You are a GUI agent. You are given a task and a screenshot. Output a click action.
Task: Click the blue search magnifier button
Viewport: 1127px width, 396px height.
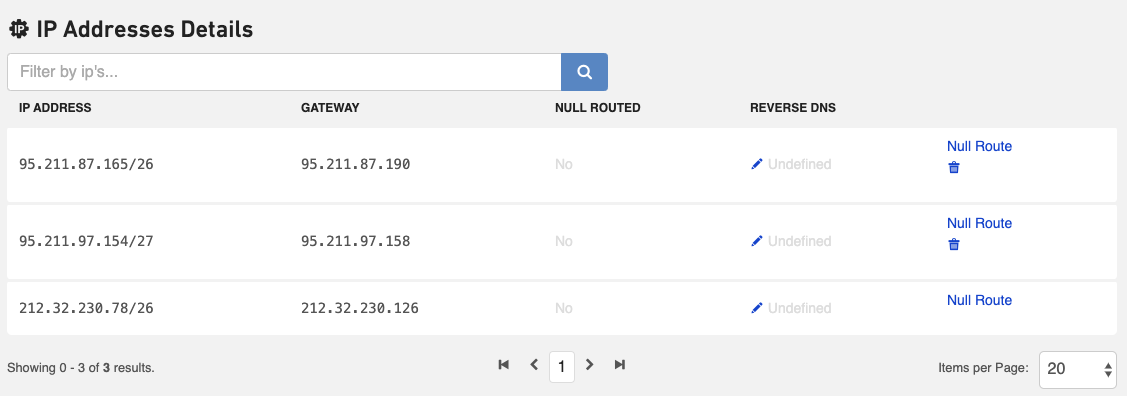[x=584, y=72]
